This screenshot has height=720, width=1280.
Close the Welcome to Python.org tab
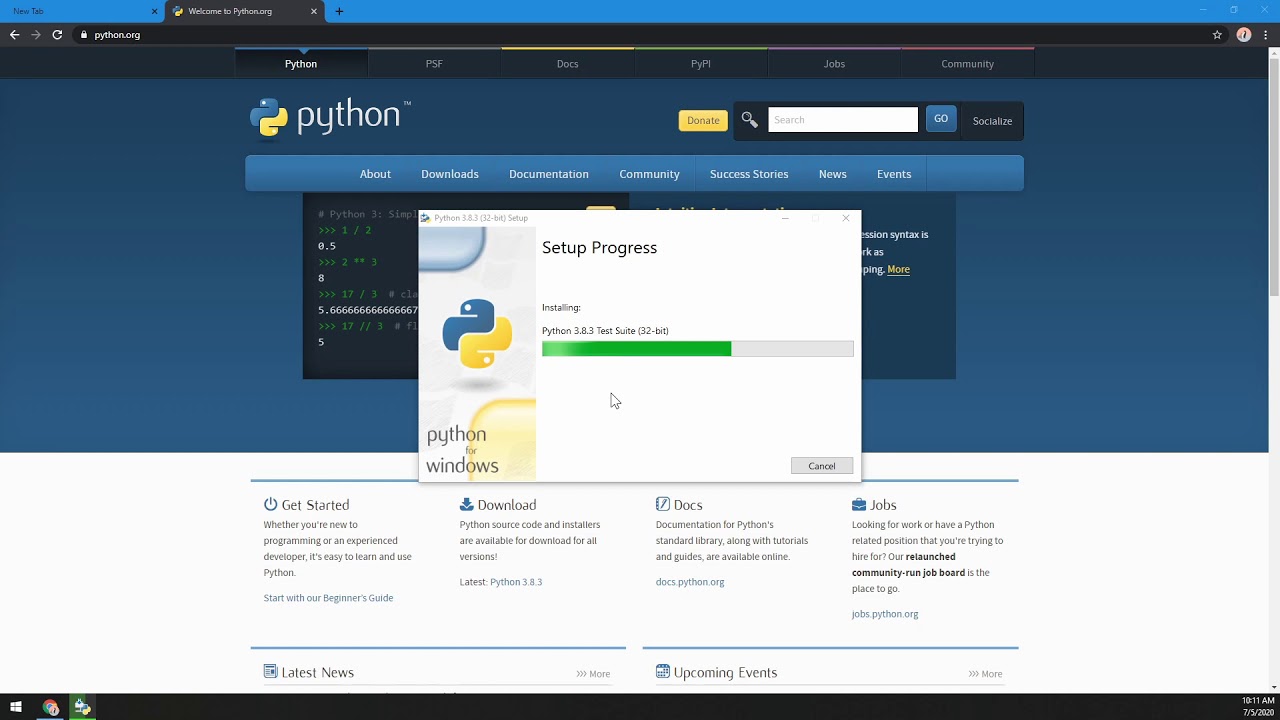(314, 11)
